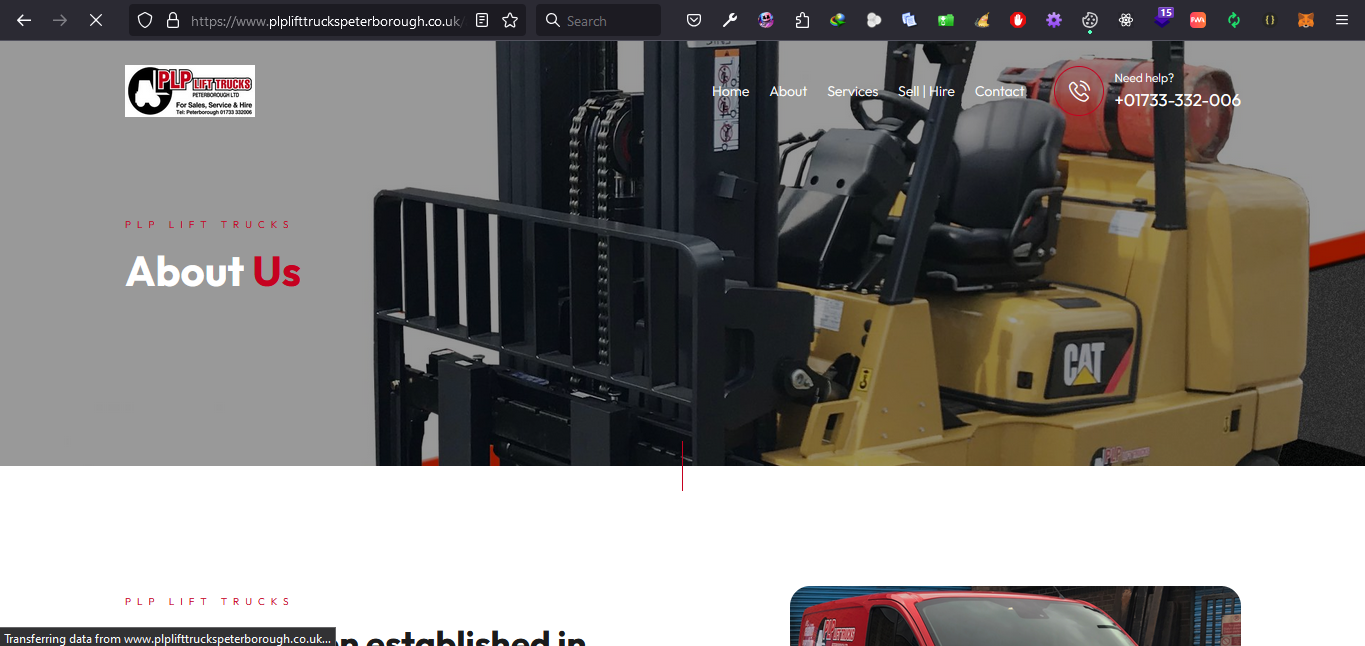Viewport: 1365px width, 646px height.
Task: Stop page loading with the X button
Action: pyautogui.click(x=96, y=20)
